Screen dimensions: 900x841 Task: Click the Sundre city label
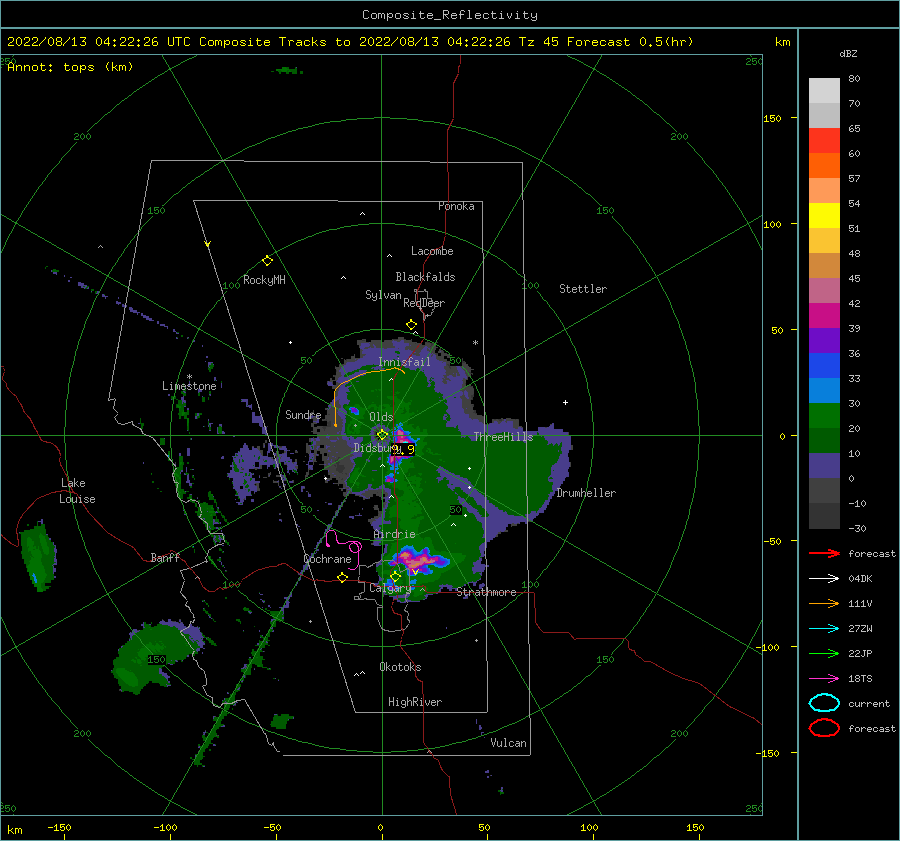[x=303, y=414]
